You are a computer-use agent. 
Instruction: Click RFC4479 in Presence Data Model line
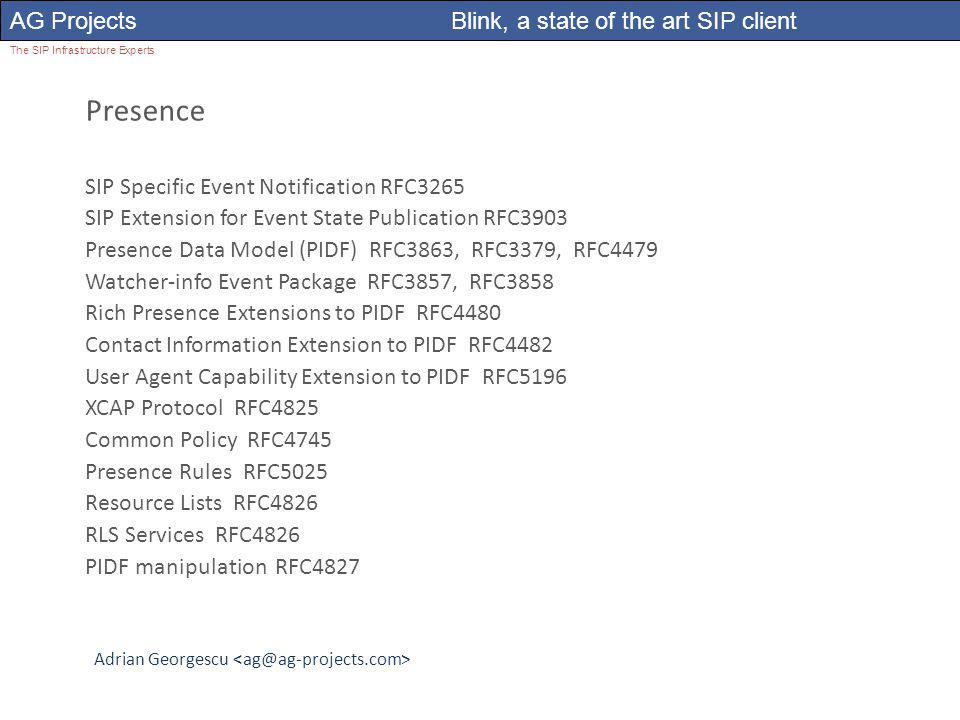pos(615,250)
